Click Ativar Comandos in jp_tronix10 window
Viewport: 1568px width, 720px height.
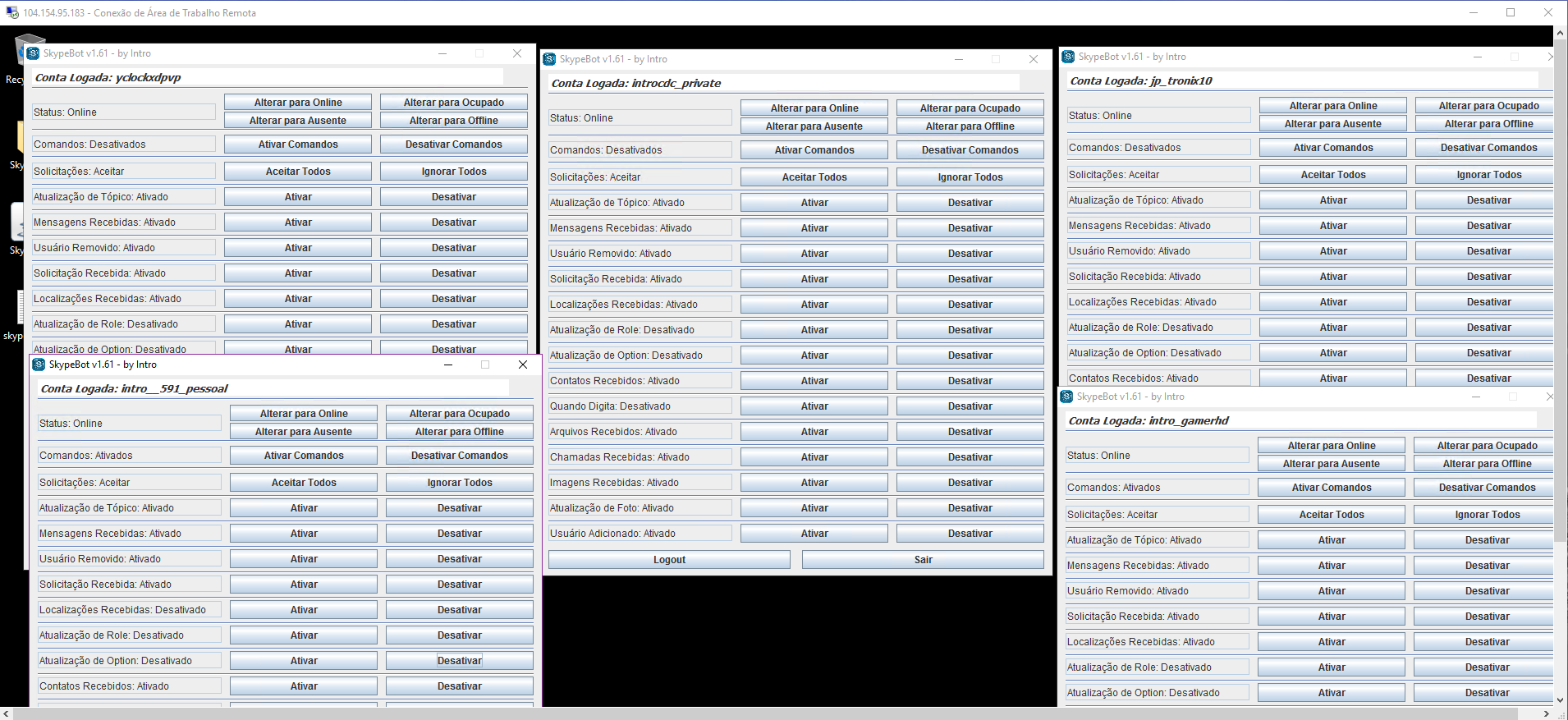pyautogui.click(x=1333, y=148)
